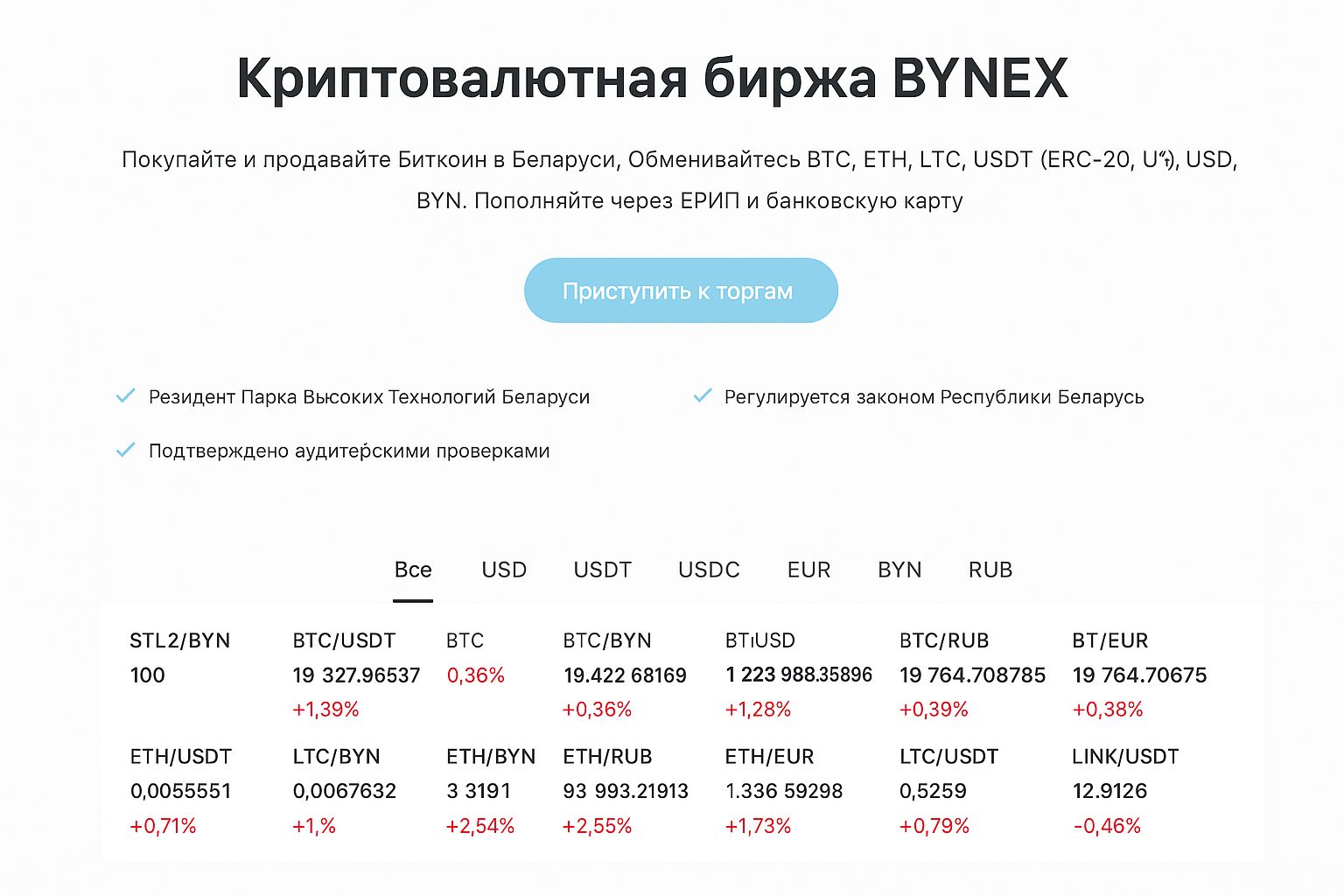Select the "Все" tab to show all pairs
The height and width of the screenshot is (896, 1344).
click(413, 570)
